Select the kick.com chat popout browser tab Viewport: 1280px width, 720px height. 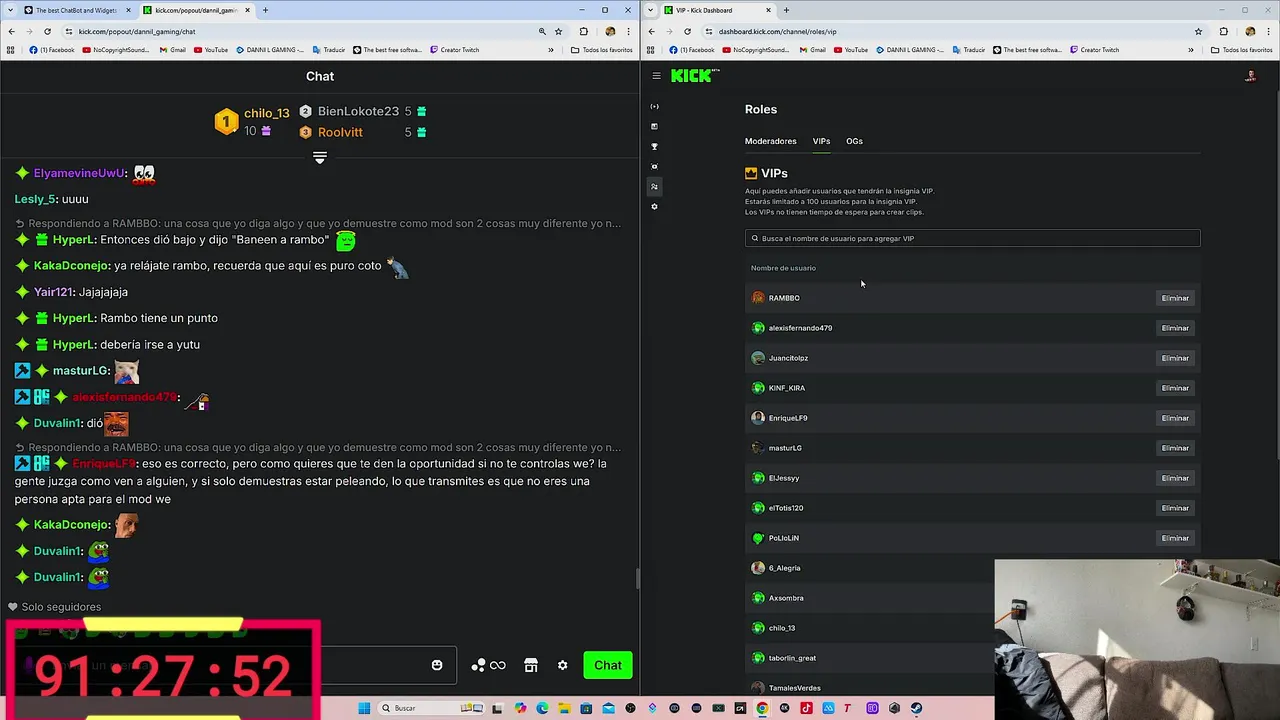(195, 10)
